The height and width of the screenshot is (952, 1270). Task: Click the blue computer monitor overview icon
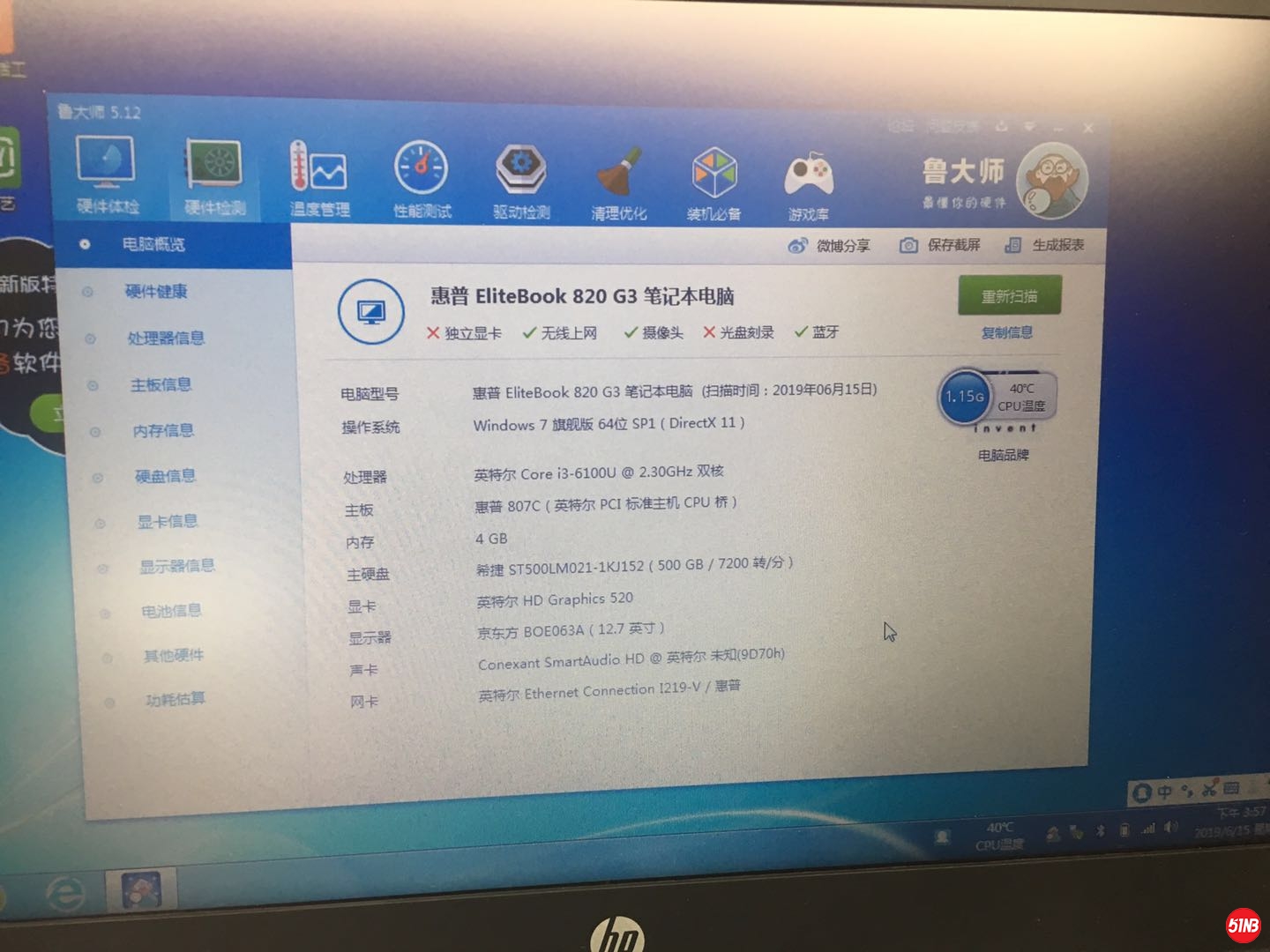[370, 312]
